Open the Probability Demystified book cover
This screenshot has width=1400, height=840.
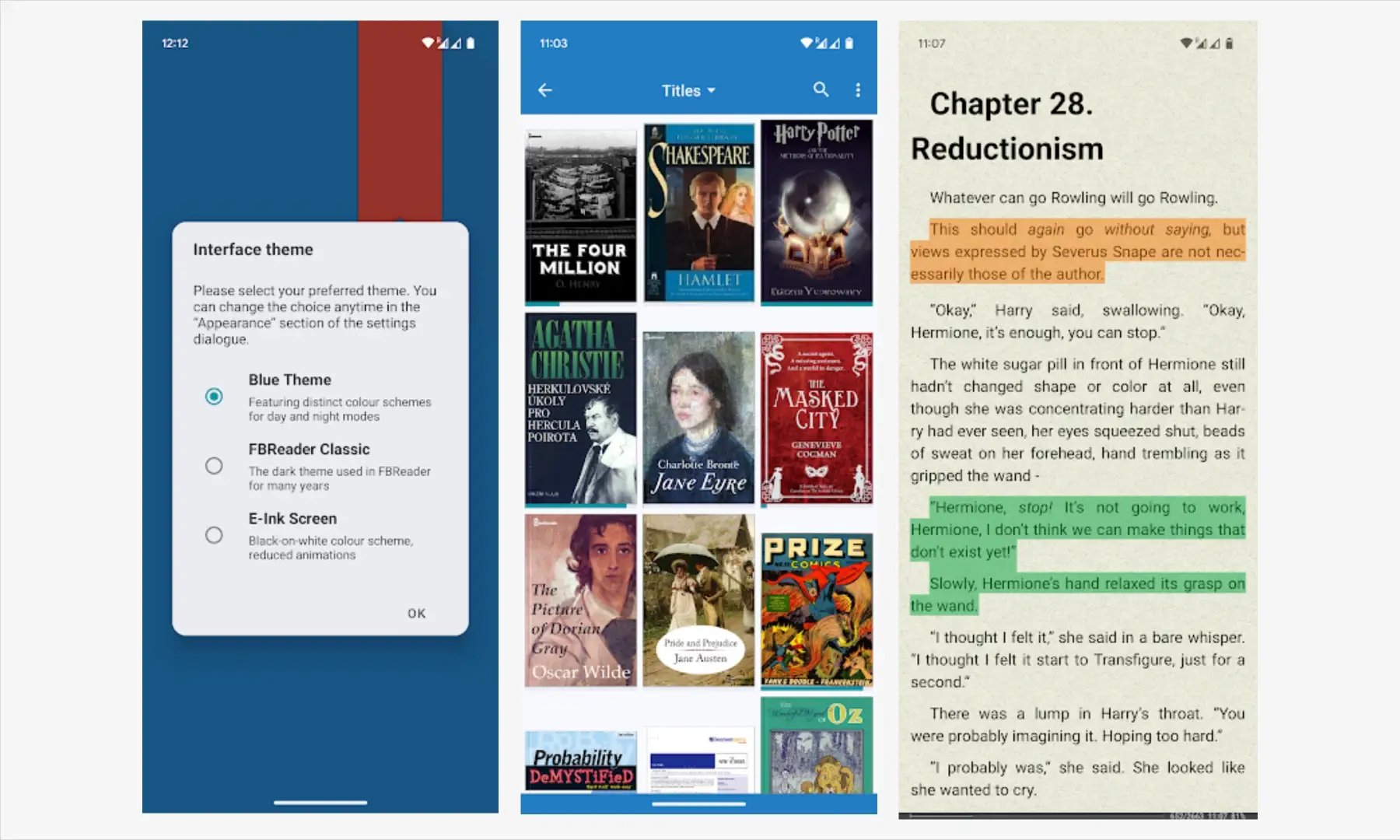coord(580,761)
